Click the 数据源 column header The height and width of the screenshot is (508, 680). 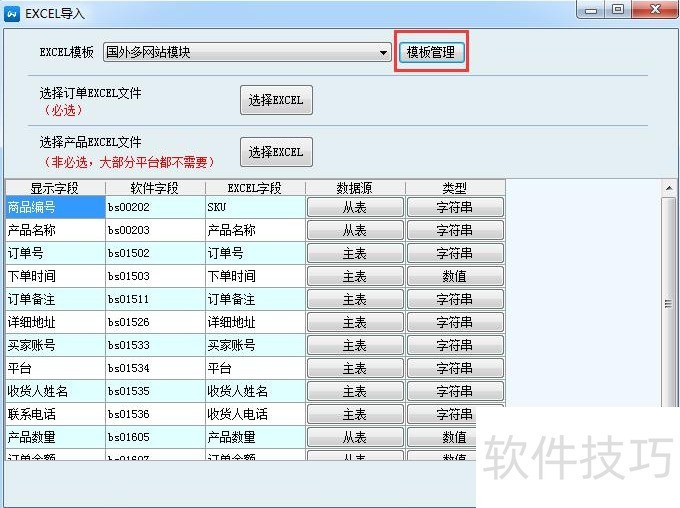[355, 188]
